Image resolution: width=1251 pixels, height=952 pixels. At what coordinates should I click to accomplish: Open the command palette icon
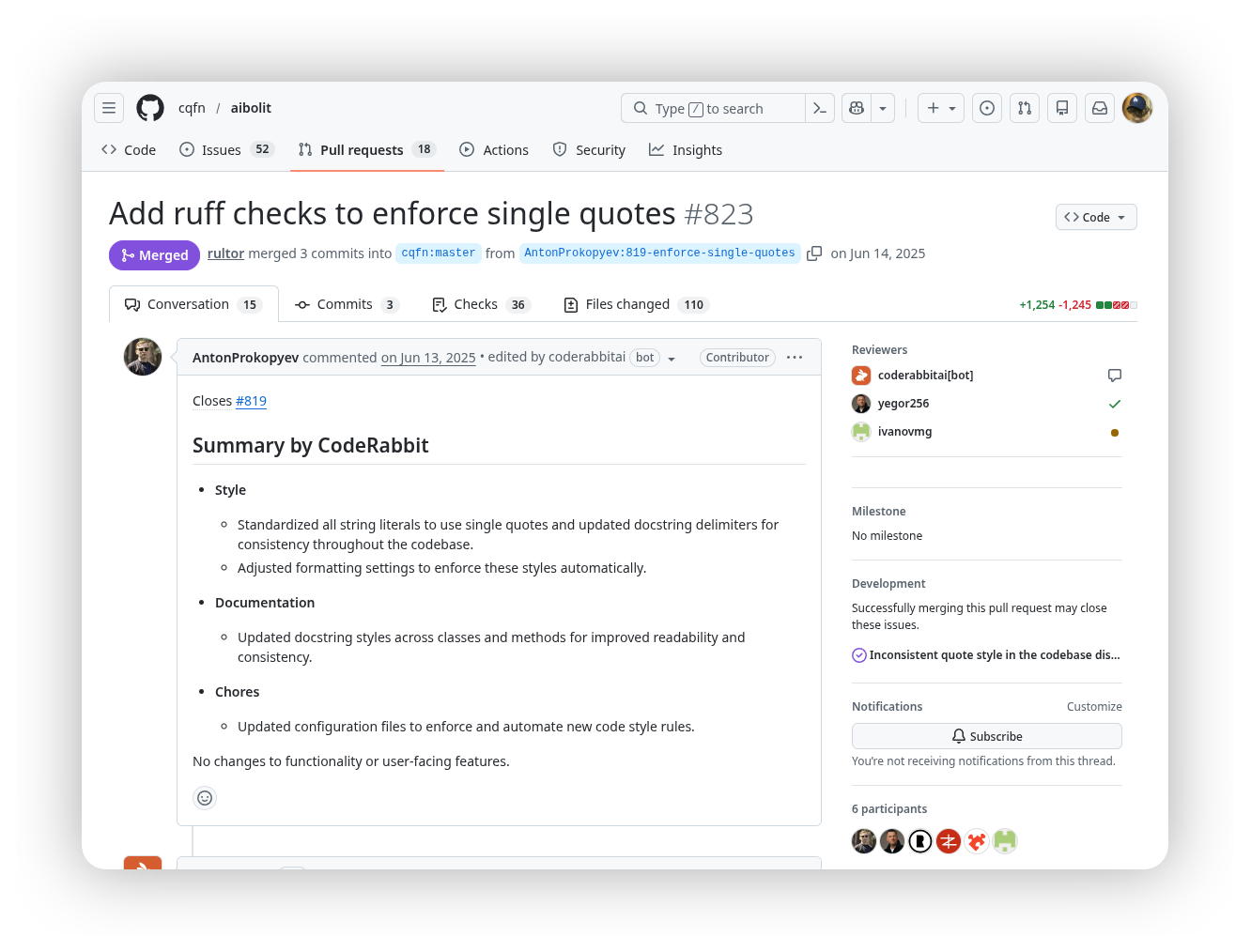[820, 108]
